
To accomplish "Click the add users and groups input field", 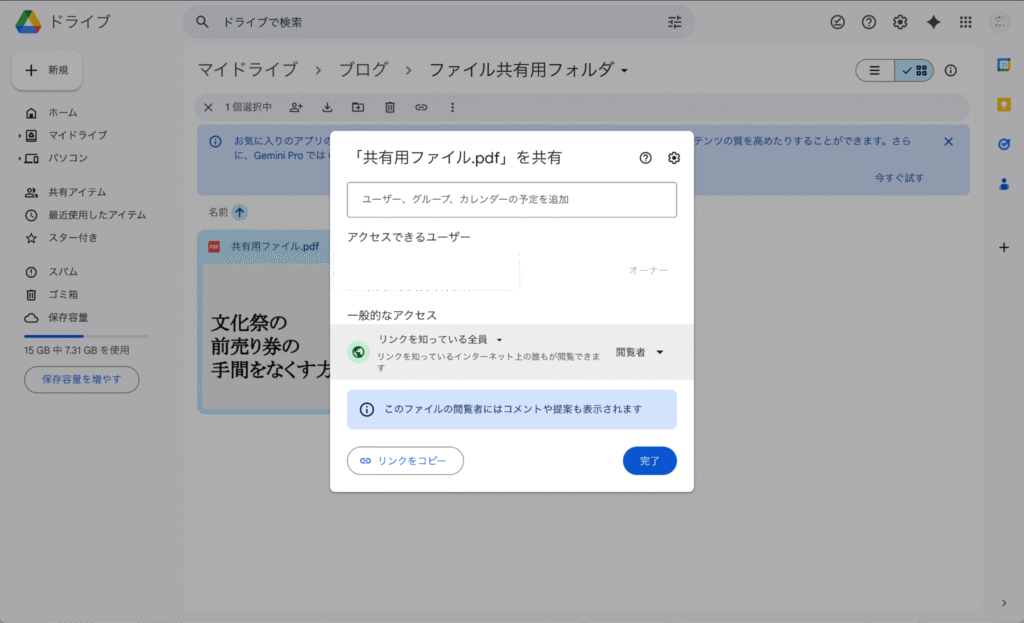I will pos(511,200).
